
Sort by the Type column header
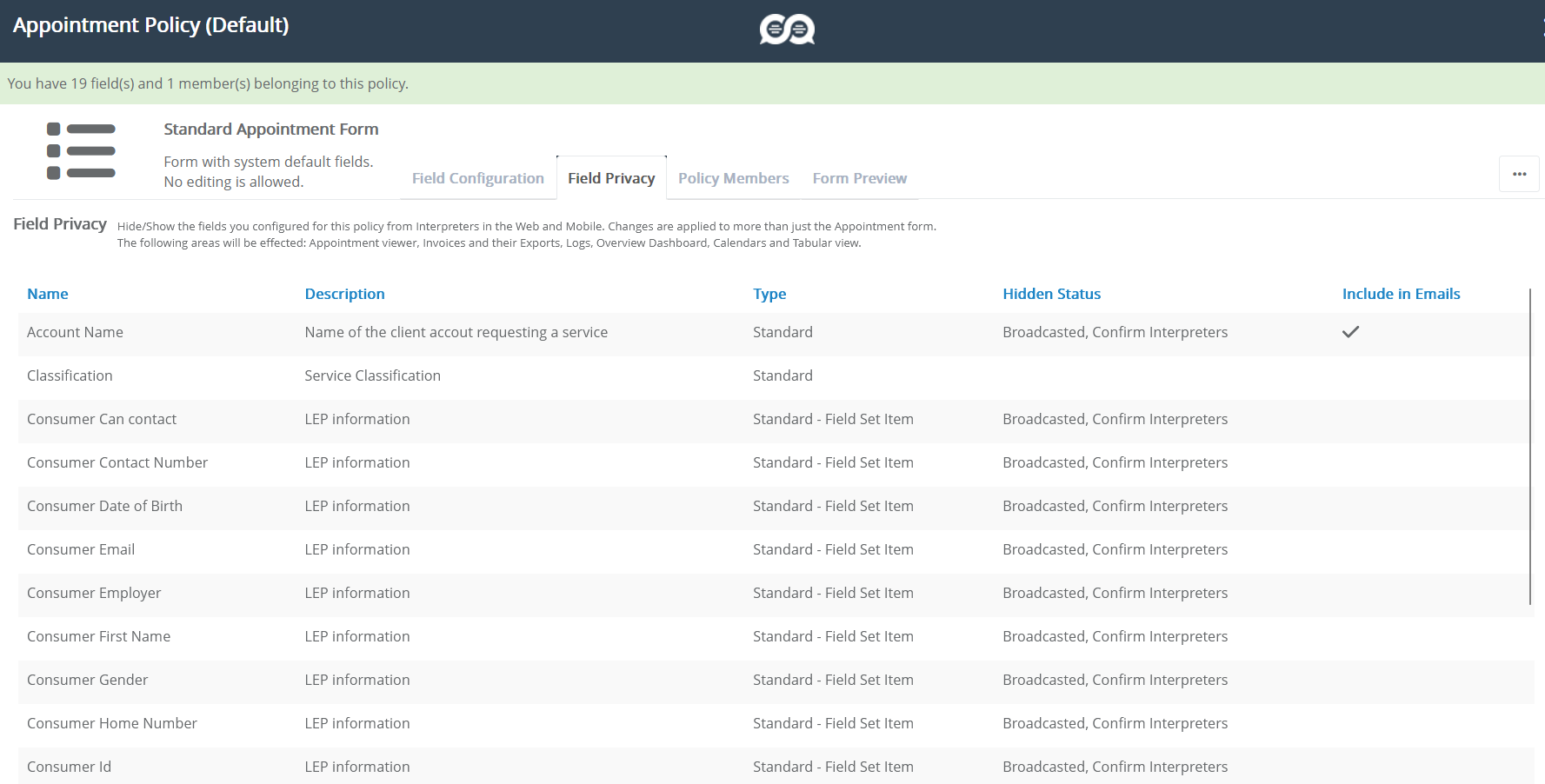pos(769,294)
